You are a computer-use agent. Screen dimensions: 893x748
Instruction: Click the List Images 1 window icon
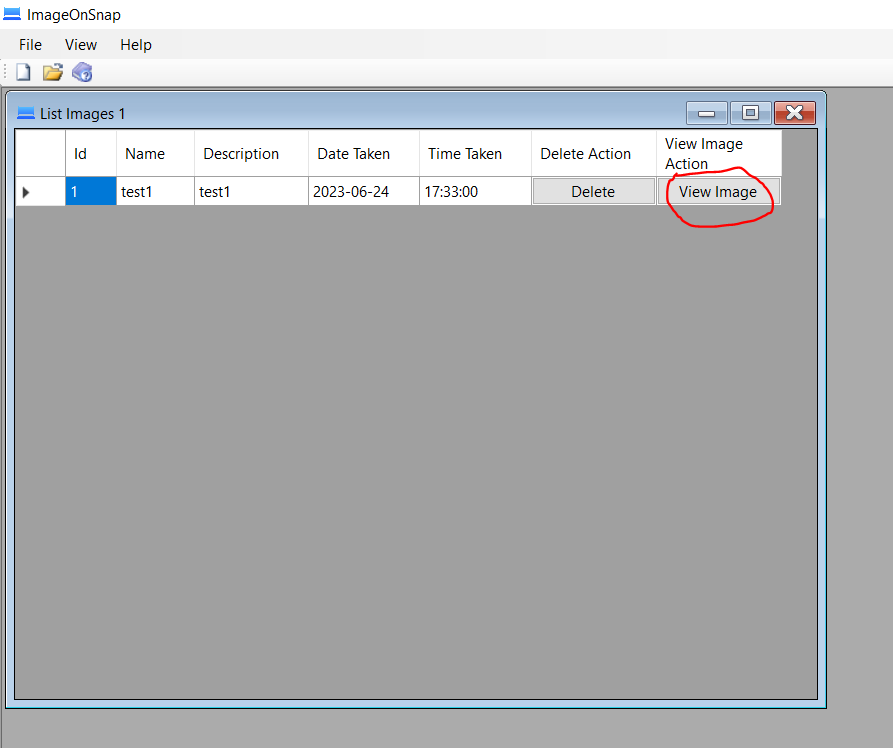[x=26, y=114]
